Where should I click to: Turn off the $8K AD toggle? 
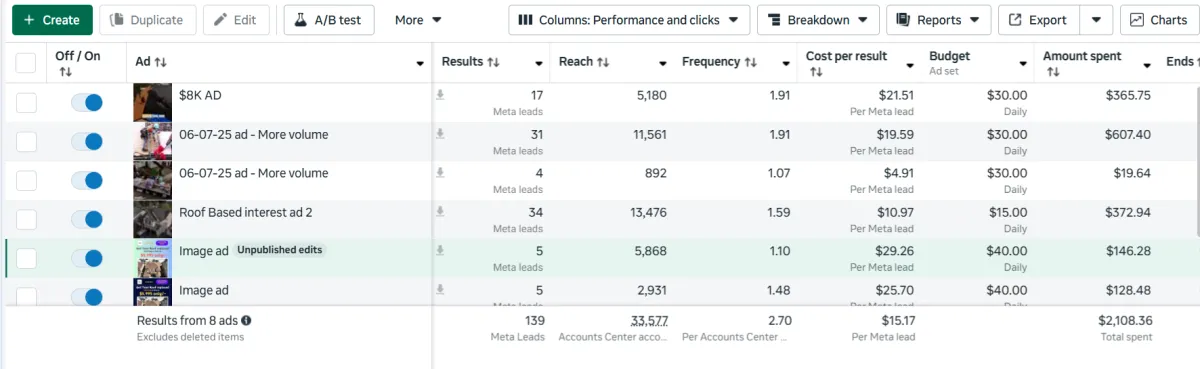(87, 103)
